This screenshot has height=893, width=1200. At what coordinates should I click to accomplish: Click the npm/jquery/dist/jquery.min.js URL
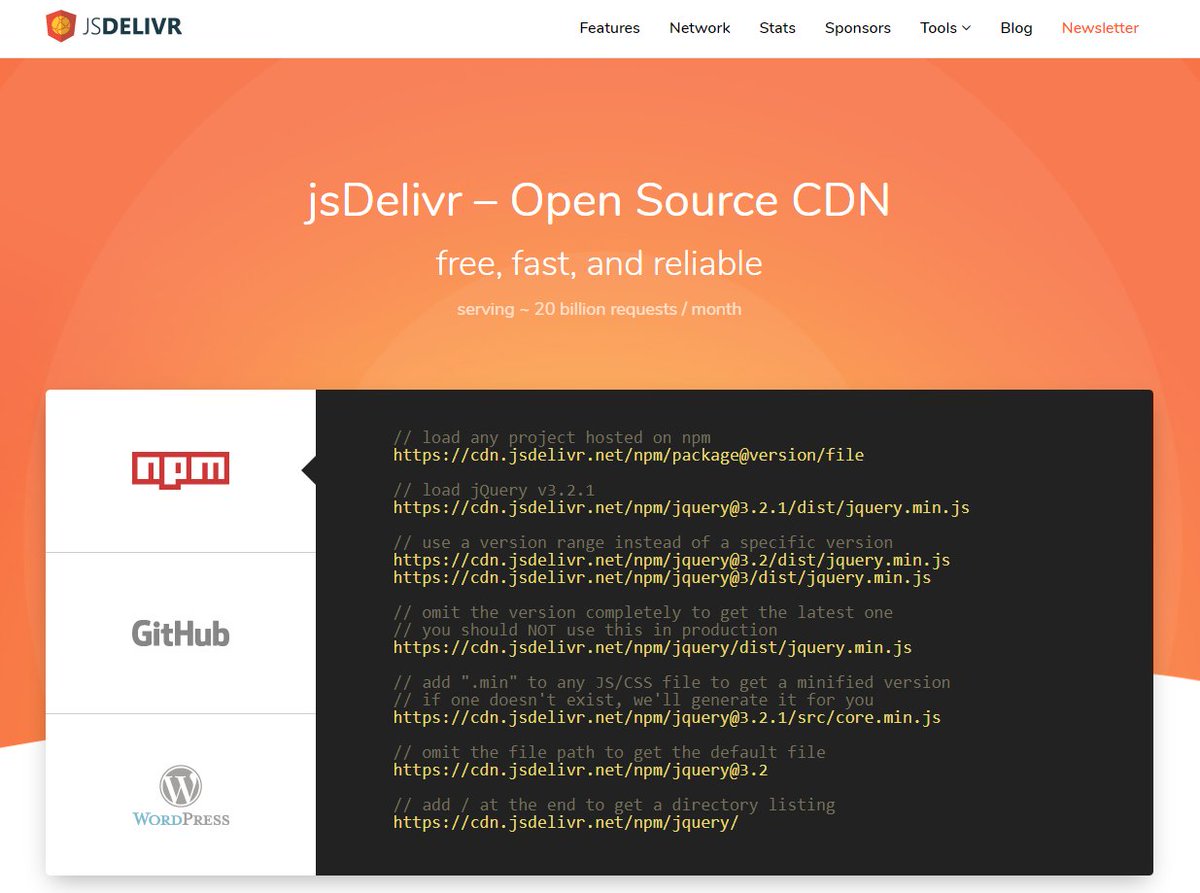652,648
